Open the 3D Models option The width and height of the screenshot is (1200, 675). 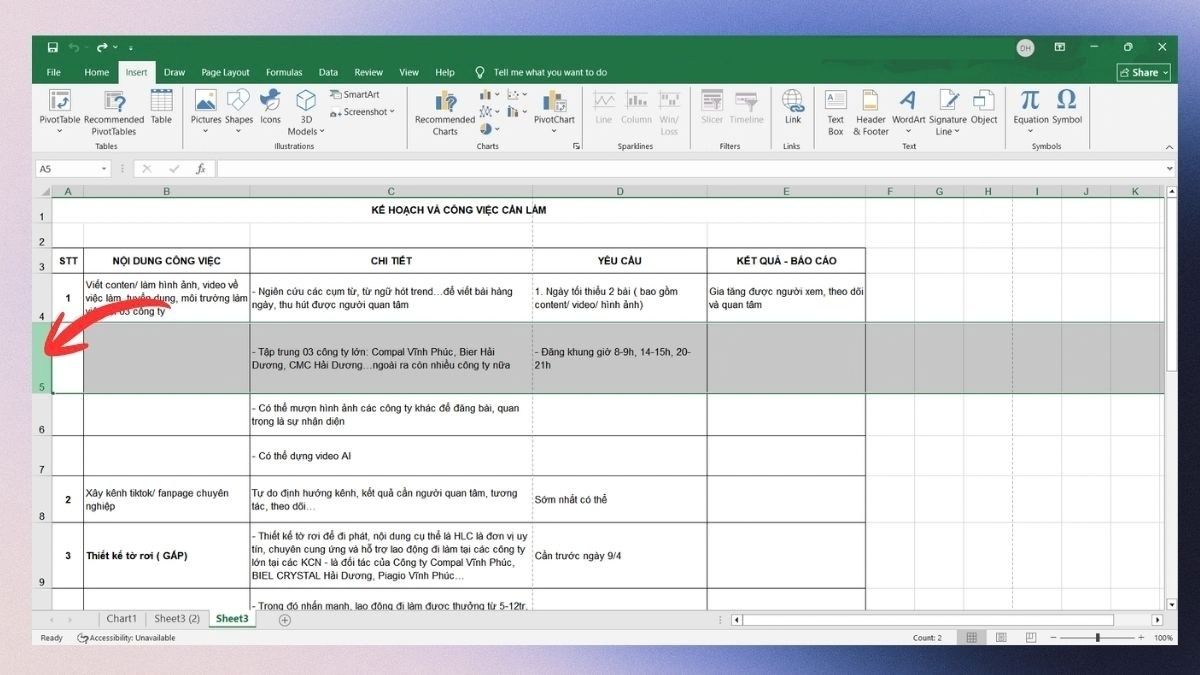(306, 111)
